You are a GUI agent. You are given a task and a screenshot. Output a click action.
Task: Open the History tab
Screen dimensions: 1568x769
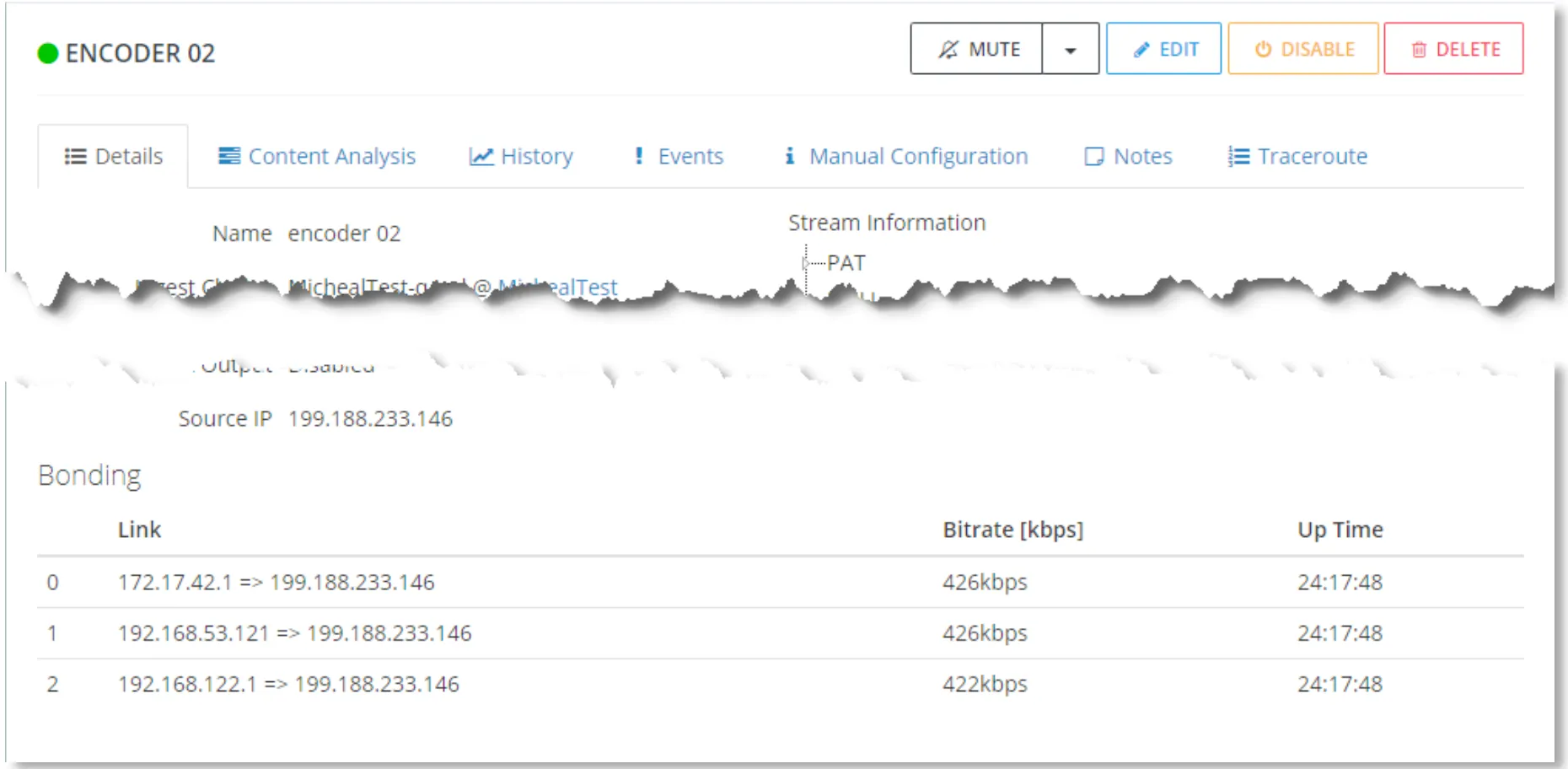[x=521, y=156]
